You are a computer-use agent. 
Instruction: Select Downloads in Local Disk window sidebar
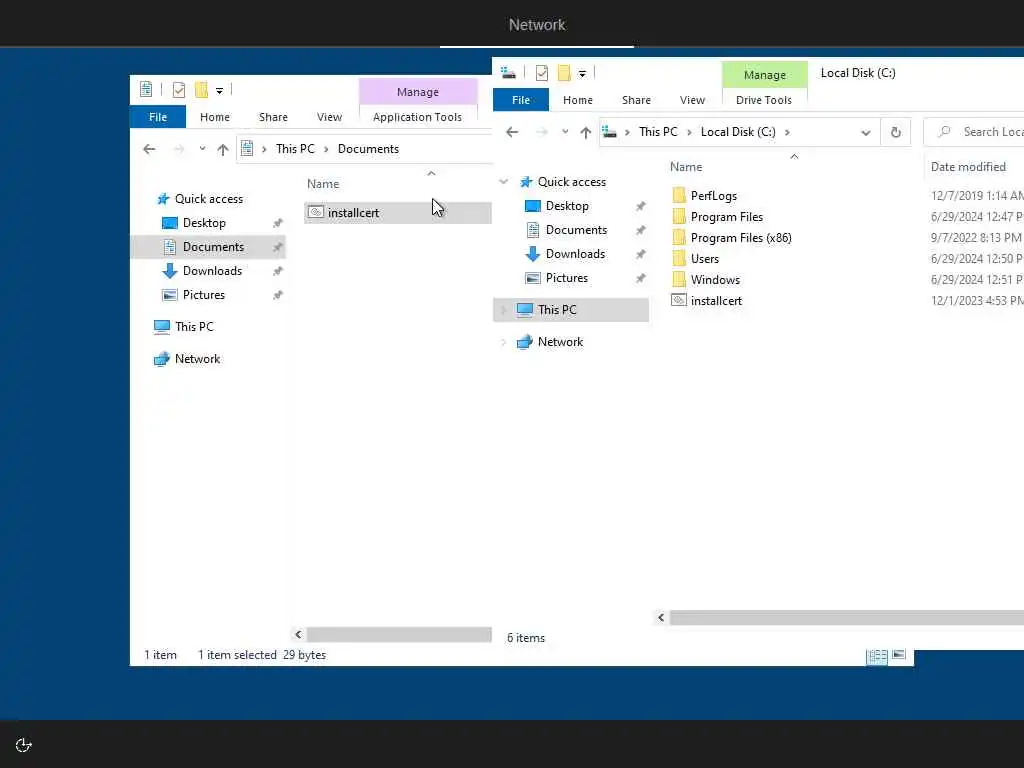click(x=575, y=254)
